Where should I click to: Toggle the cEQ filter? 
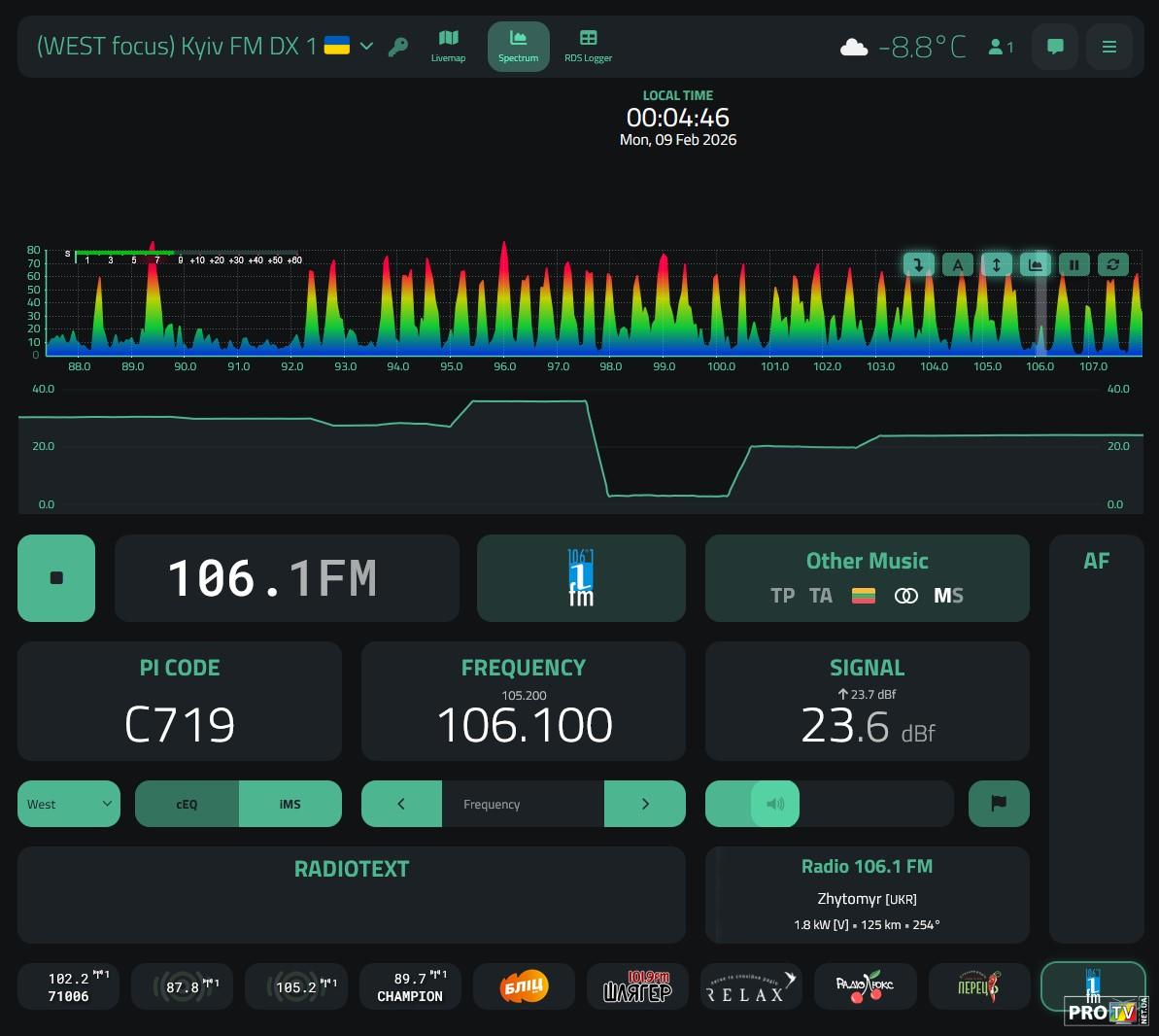coord(187,804)
